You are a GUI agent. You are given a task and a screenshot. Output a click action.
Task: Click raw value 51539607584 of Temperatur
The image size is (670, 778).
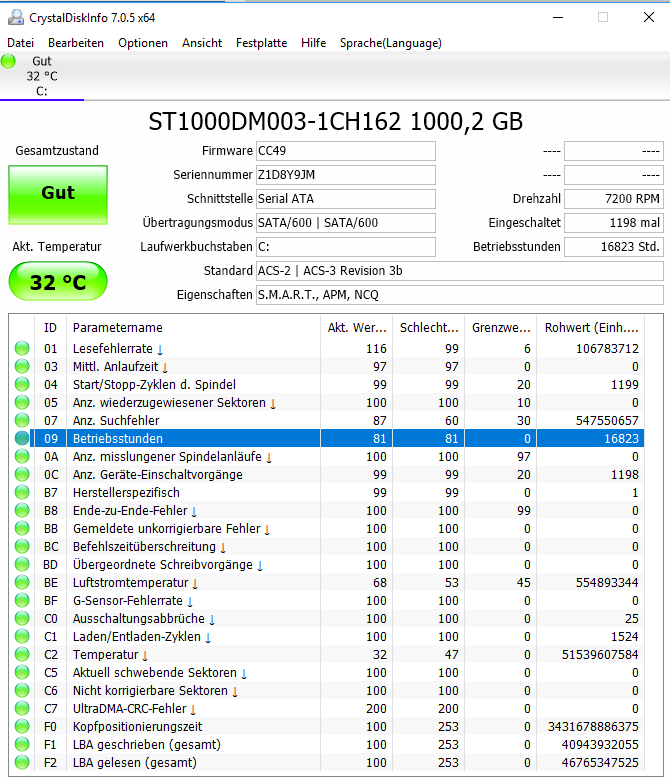(x=600, y=654)
